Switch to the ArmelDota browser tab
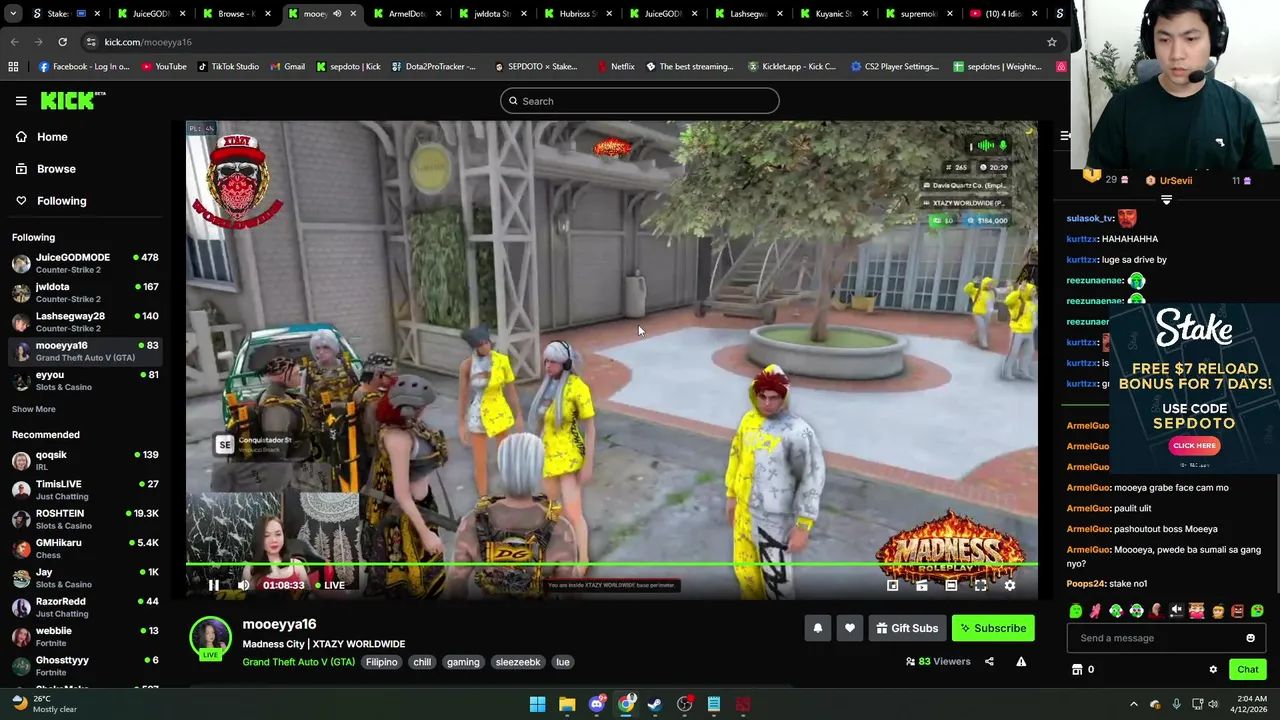 coord(407,14)
